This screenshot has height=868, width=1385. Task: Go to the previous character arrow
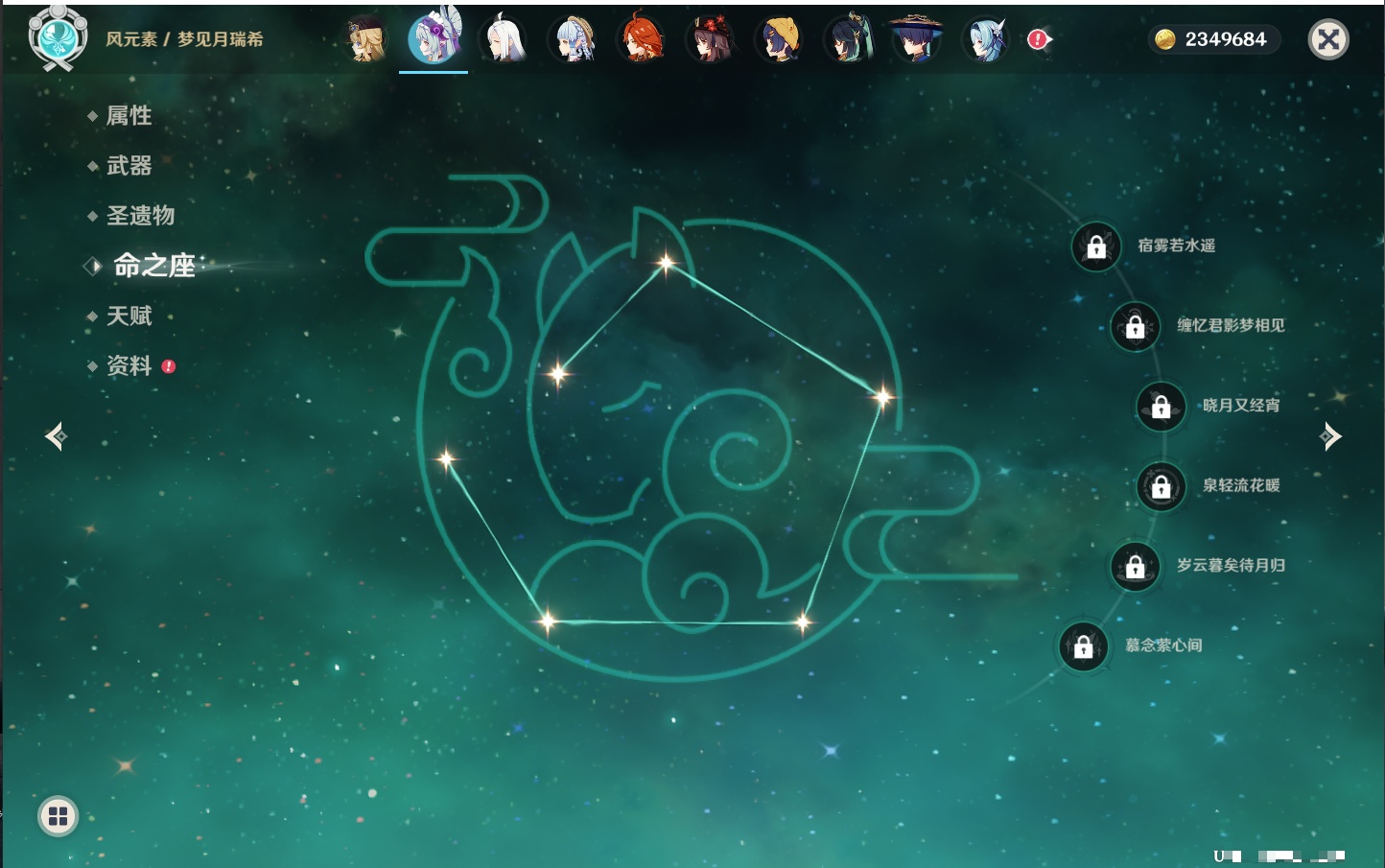tap(56, 436)
